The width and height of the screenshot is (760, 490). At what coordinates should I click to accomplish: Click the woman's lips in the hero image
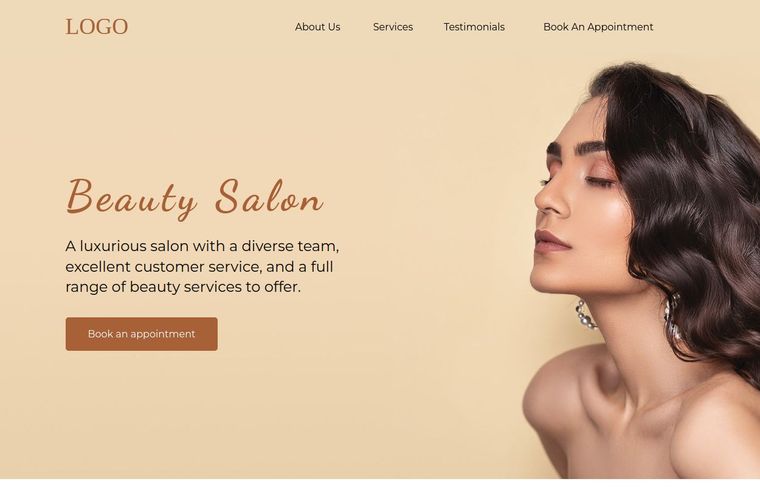coord(552,241)
